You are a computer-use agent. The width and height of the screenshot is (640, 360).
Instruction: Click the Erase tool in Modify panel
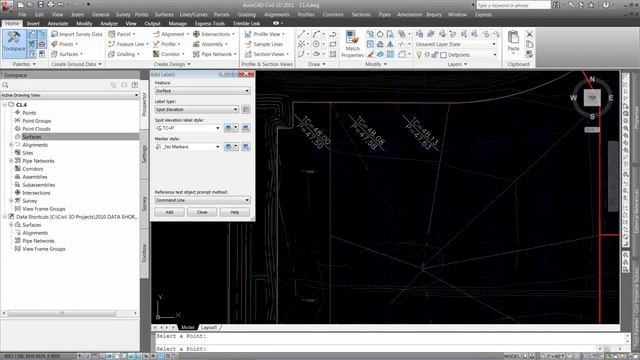pos(370,54)
